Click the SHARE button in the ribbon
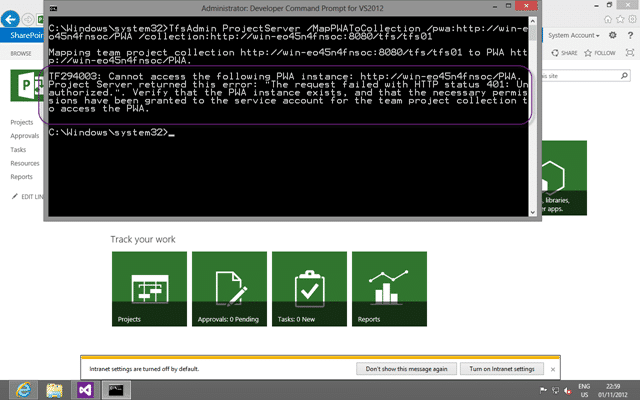 564,53
